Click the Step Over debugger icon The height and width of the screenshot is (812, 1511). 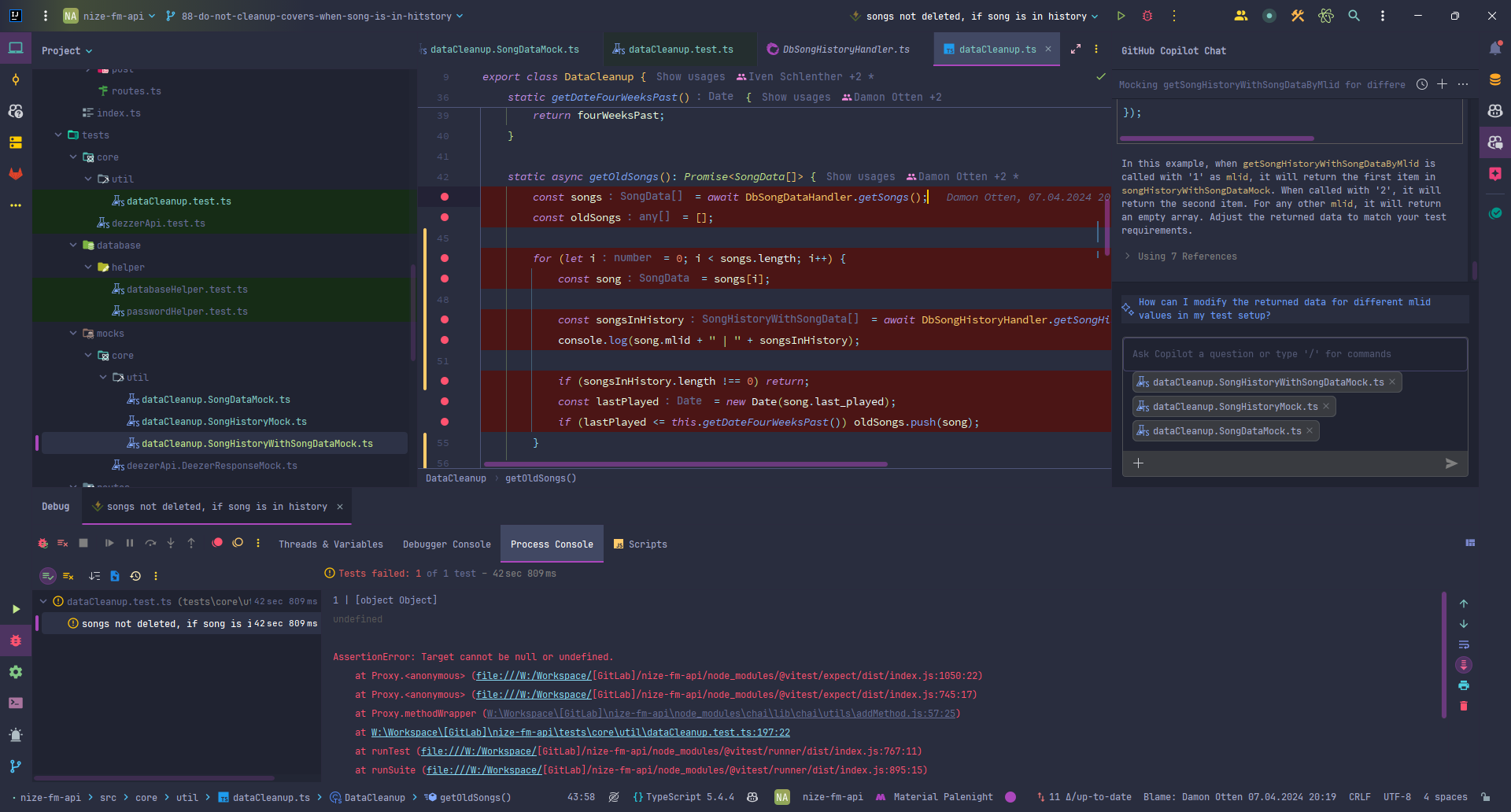[x=150, y=543]
